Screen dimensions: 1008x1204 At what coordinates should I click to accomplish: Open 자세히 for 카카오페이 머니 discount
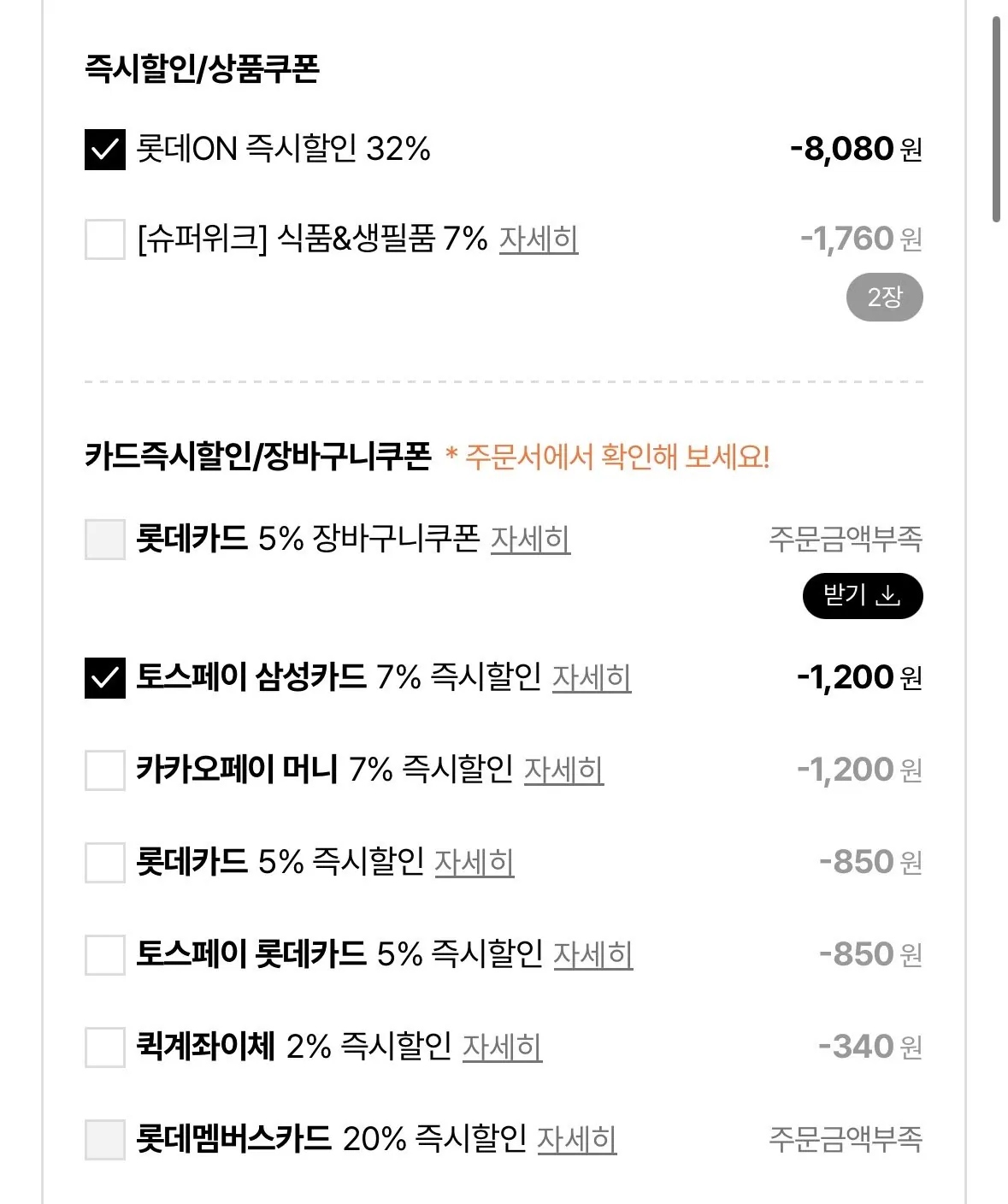click(x=563, y=770)
